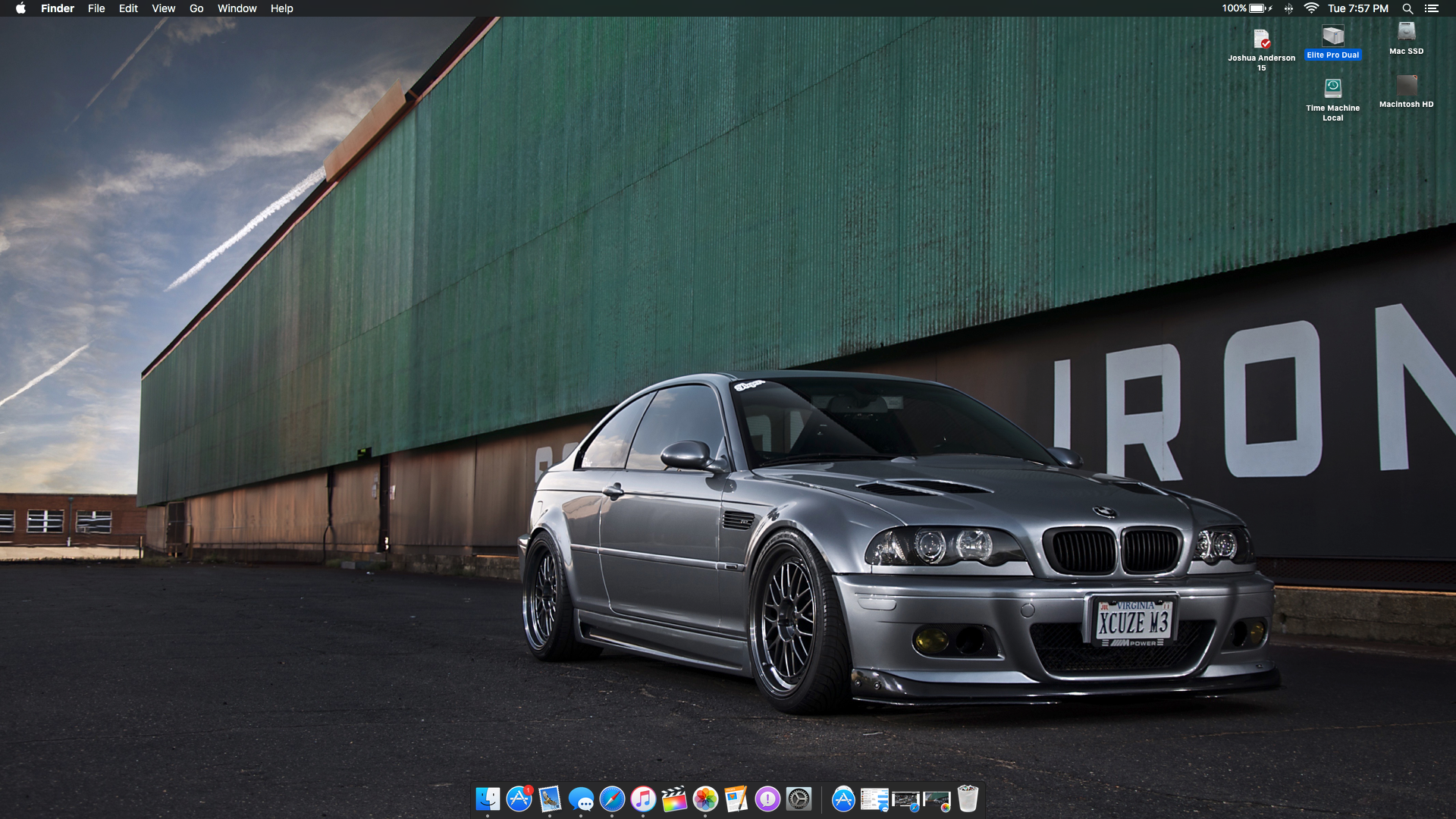This screenshot has height=819, width=1456.
Task: Launch Pages from the Dock
Action: (736, 799)
